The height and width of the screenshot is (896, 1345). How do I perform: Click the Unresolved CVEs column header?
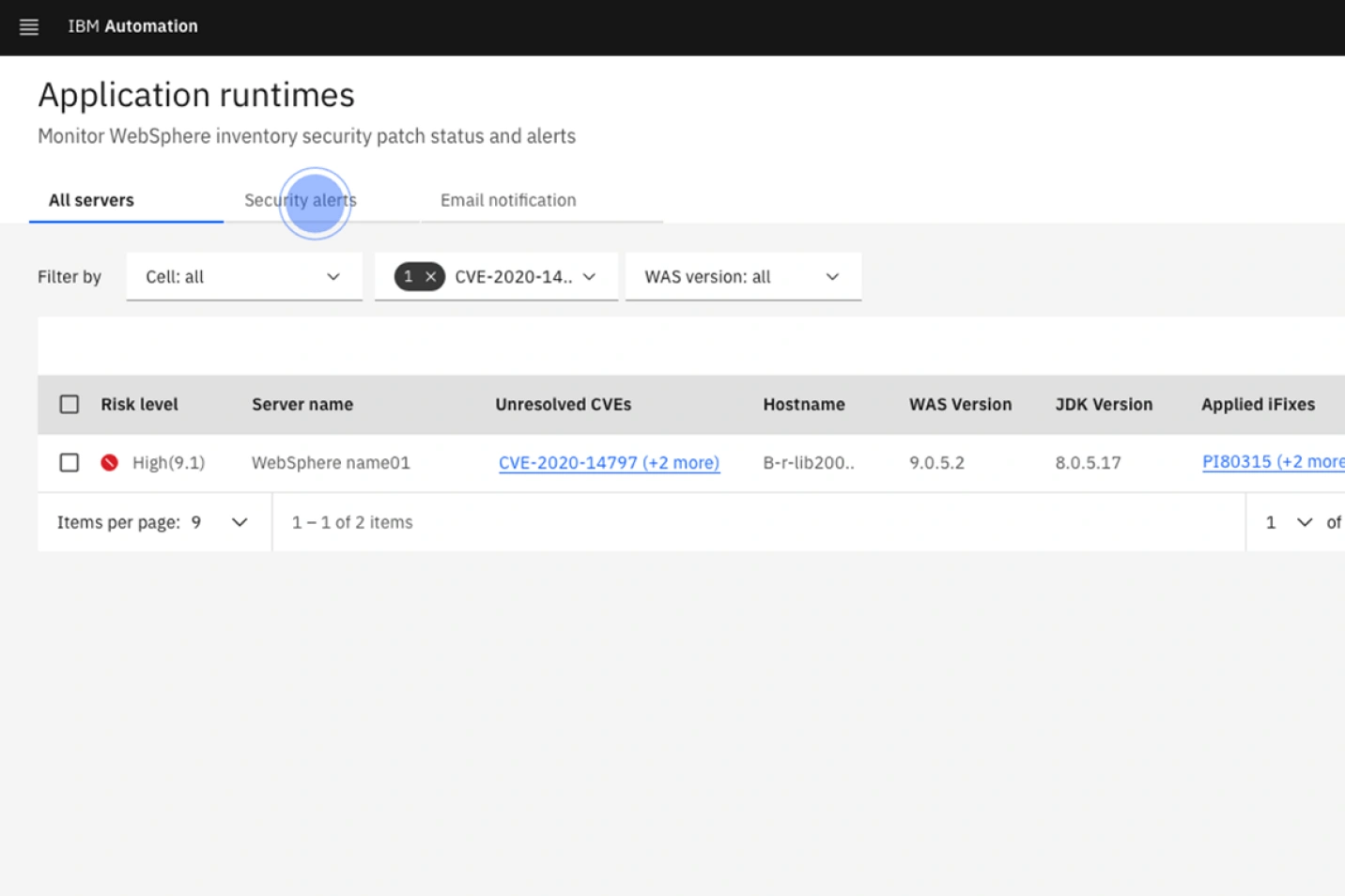coord(563,405)
